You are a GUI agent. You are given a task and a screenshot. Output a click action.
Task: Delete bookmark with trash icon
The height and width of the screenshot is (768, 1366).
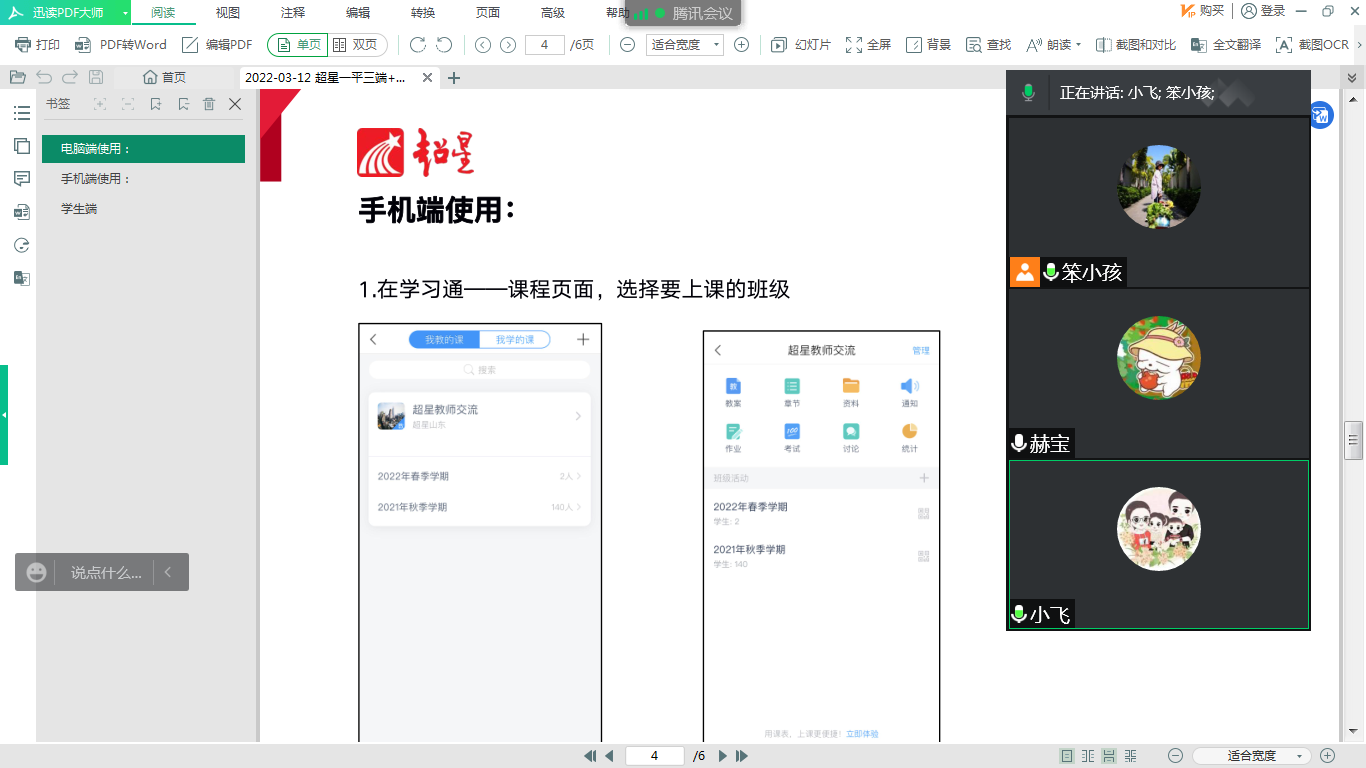tap(209, 104)
